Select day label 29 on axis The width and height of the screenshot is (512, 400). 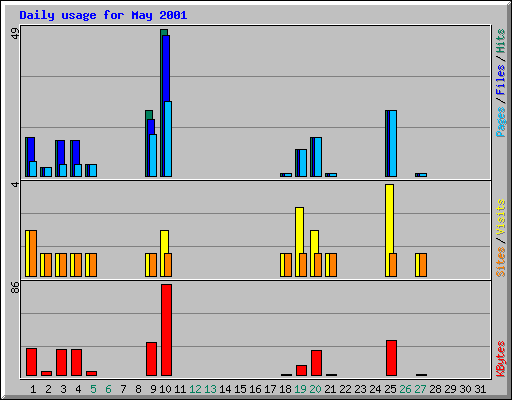(450, 389)
